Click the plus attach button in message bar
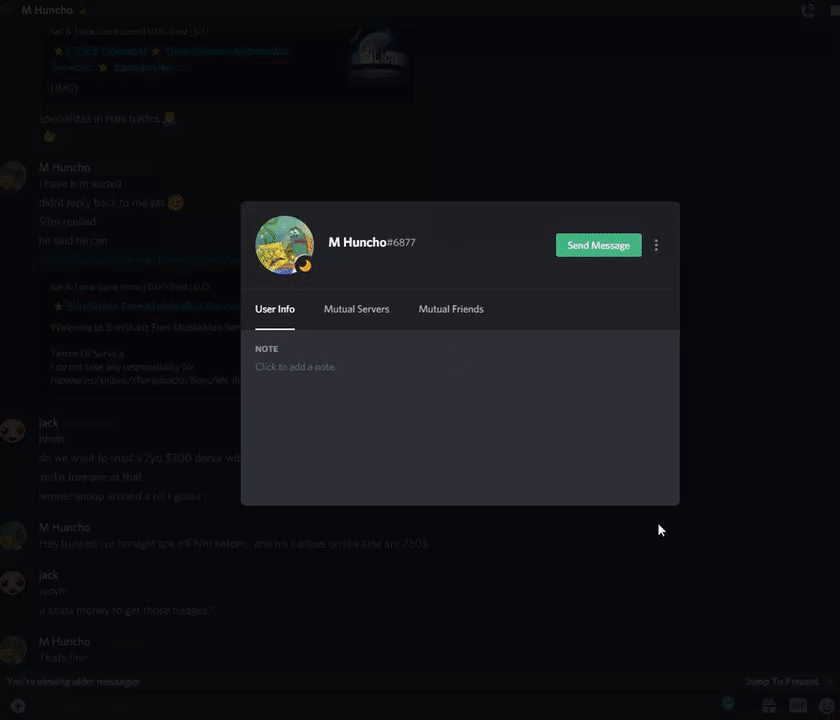This screenshot has width=840, height=720. pyautogui.click(x=18, y=706)
